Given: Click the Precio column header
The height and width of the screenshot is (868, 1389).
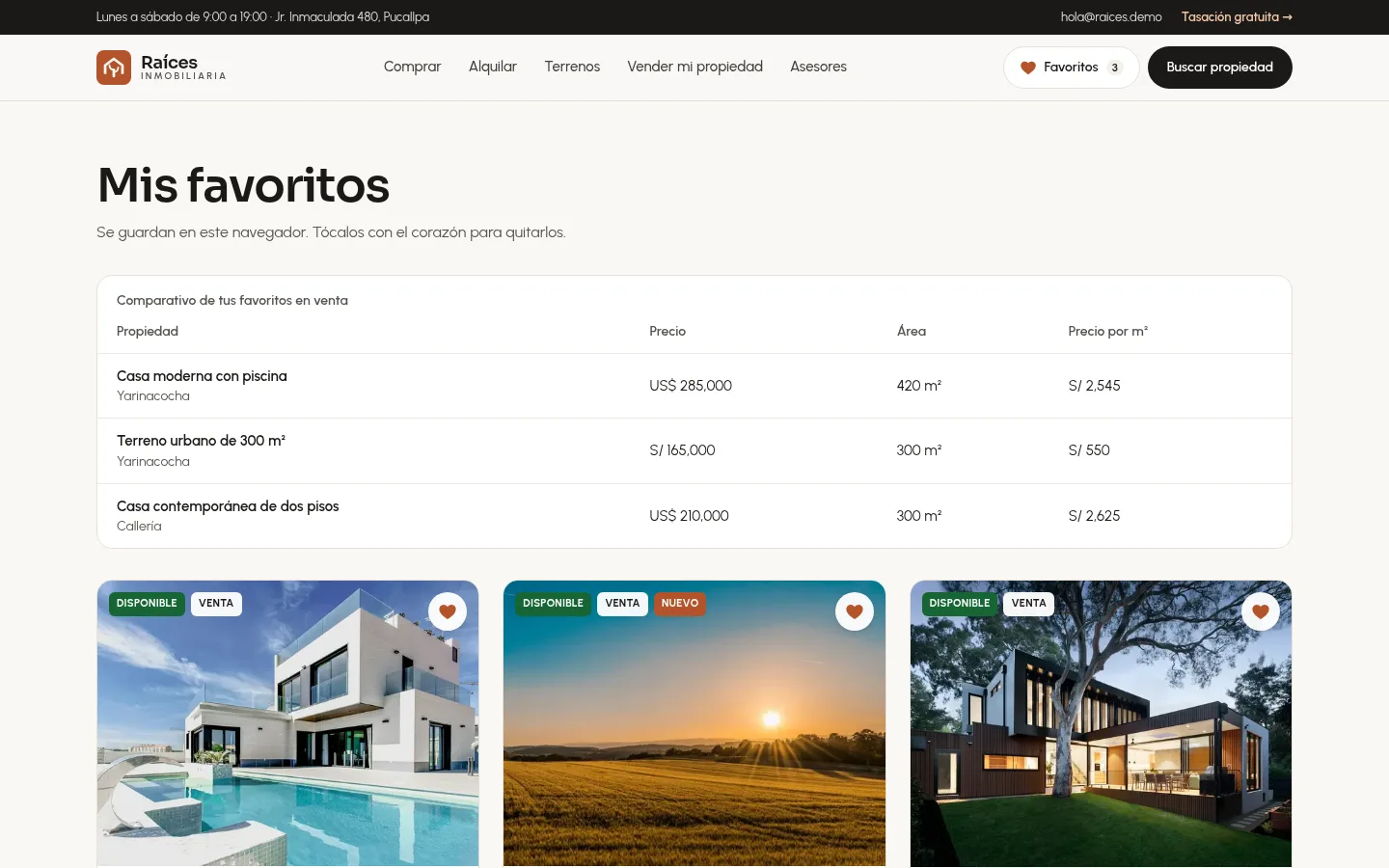Looking at the screenshot, I should (x=667, y=331).
